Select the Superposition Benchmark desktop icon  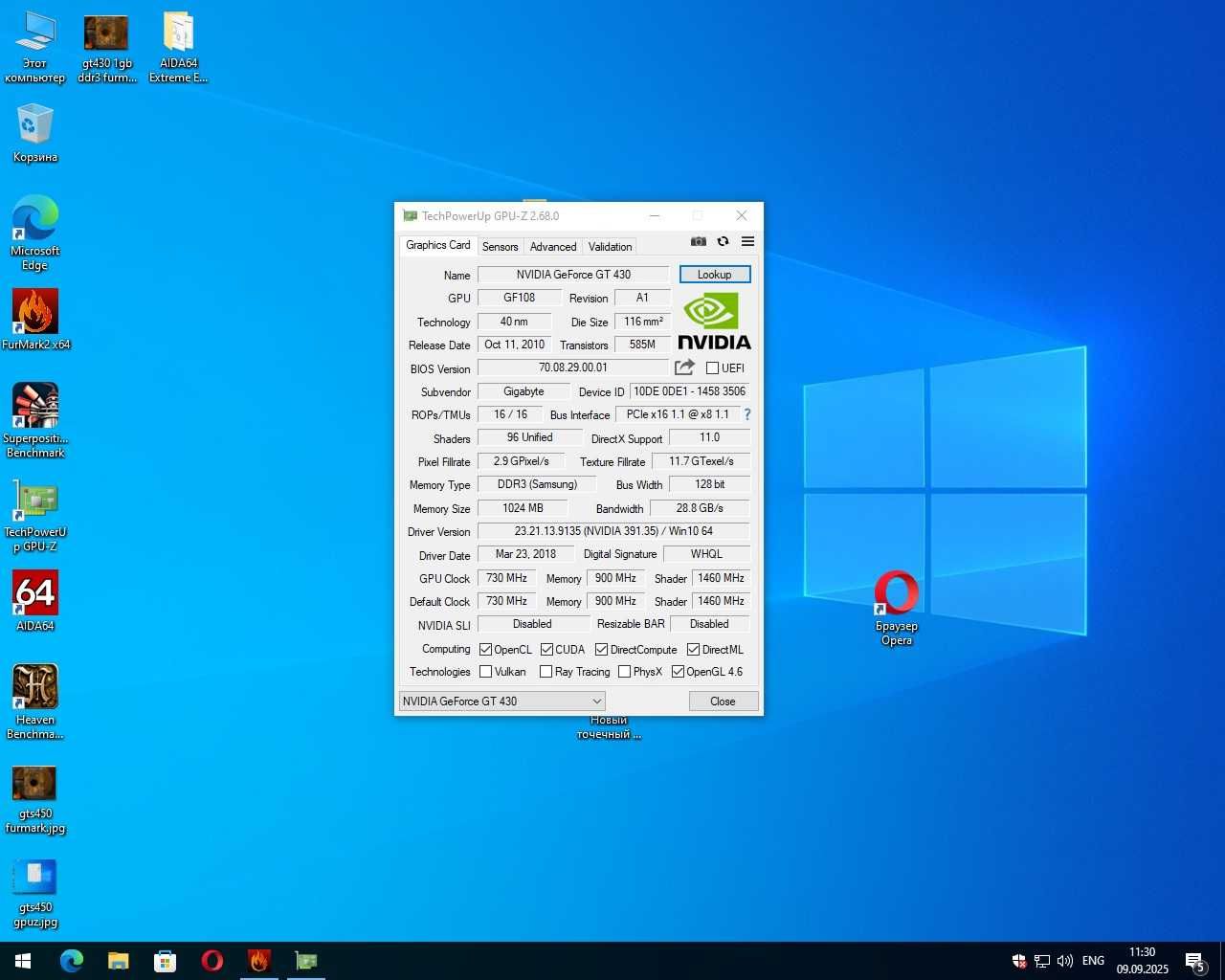point(35,421)
